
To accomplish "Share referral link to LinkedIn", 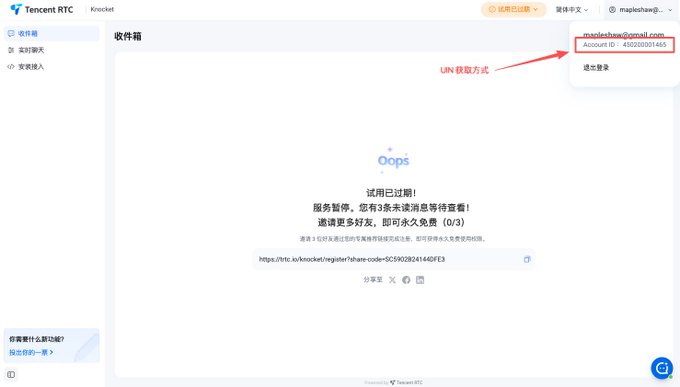I will point(420,280).
